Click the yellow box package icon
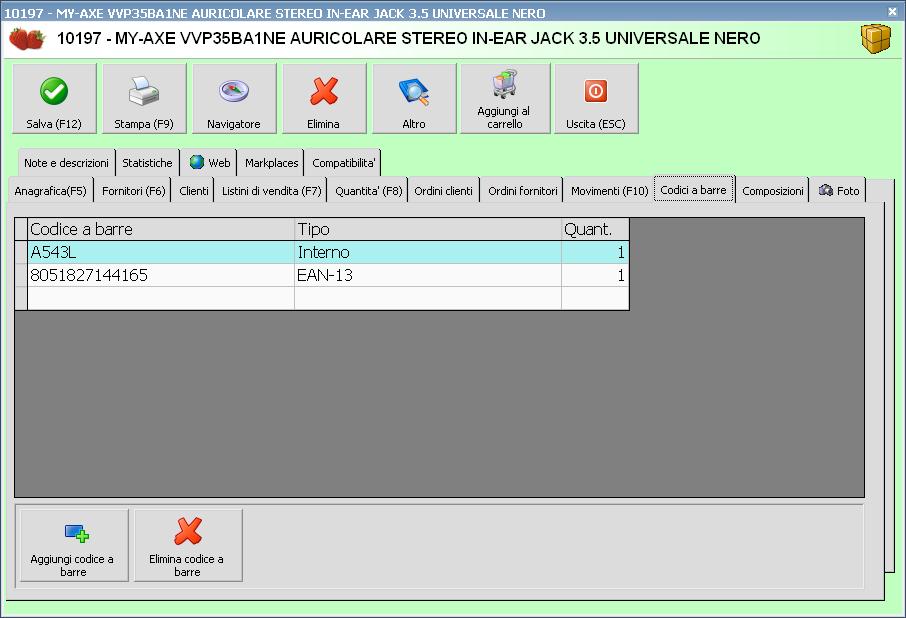Viewport: 906px width, 618px height. tap(875, 39)
